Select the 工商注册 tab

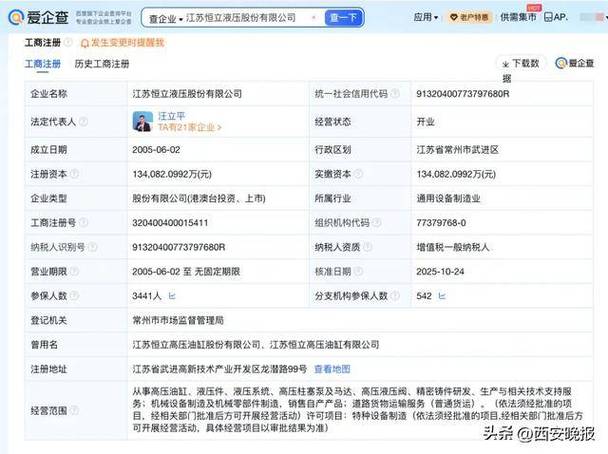43,64
